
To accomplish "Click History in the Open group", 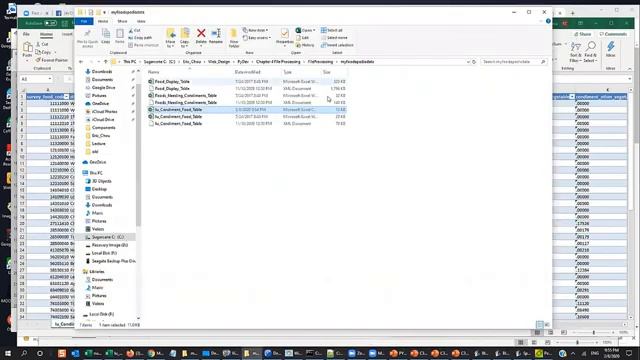I will click(305, 45).
